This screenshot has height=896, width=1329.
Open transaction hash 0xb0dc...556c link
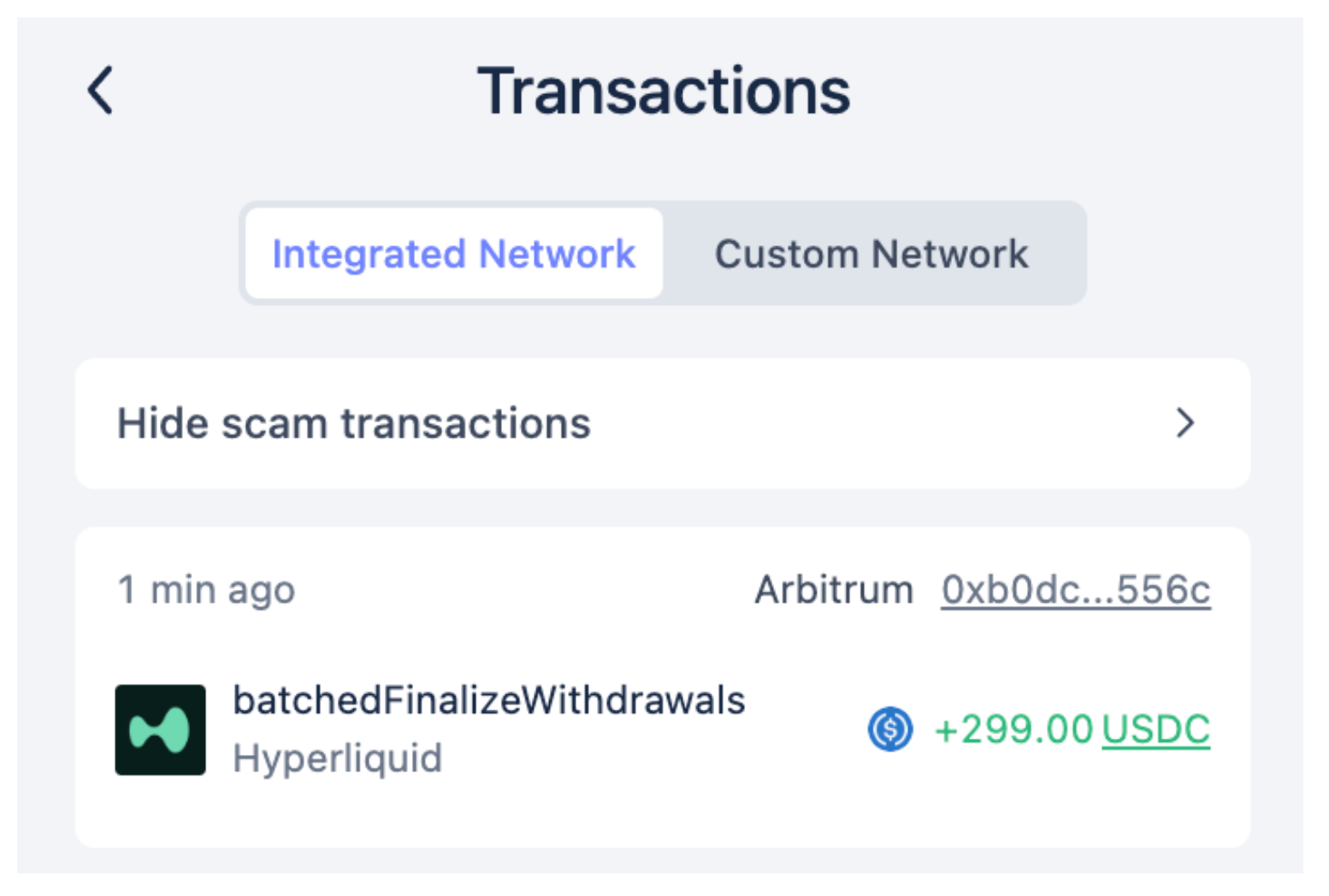click(x=1075, y=590)
